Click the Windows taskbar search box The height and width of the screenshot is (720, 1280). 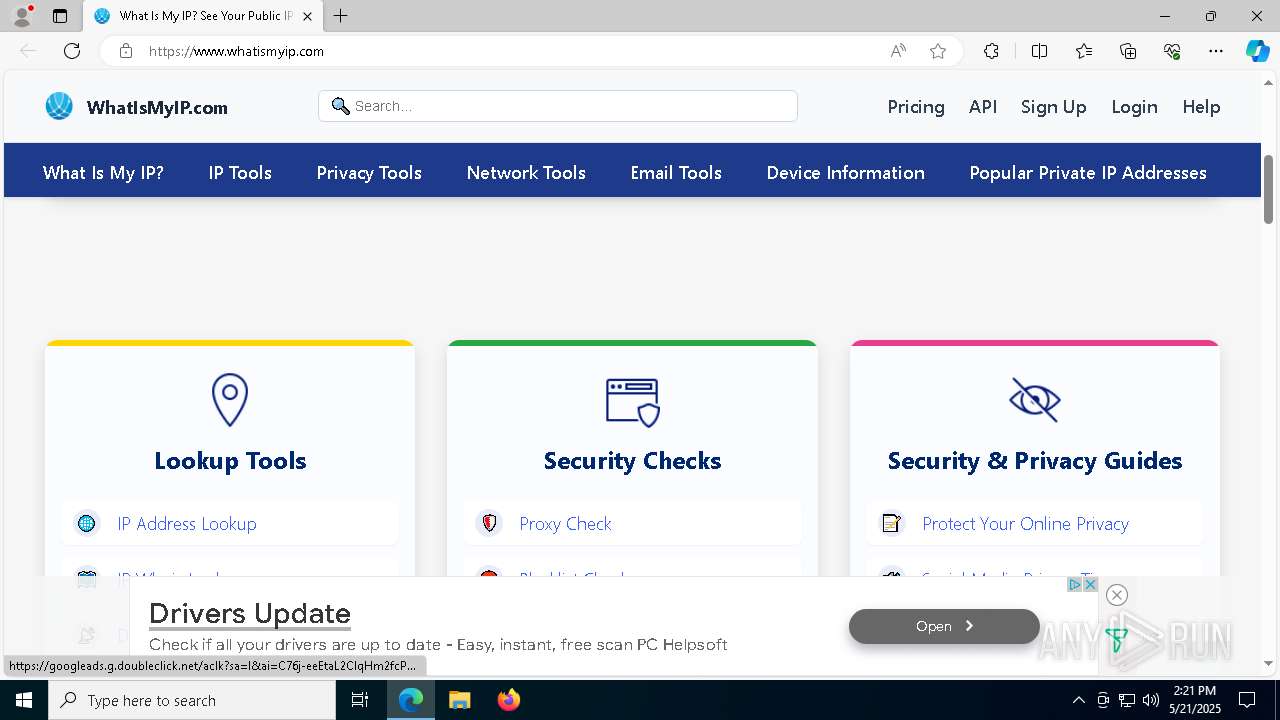tap(192, 700)
